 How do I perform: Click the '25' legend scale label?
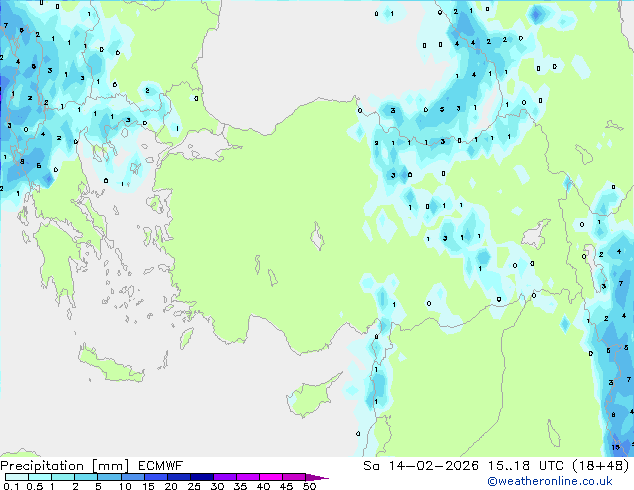coord(194,486)
